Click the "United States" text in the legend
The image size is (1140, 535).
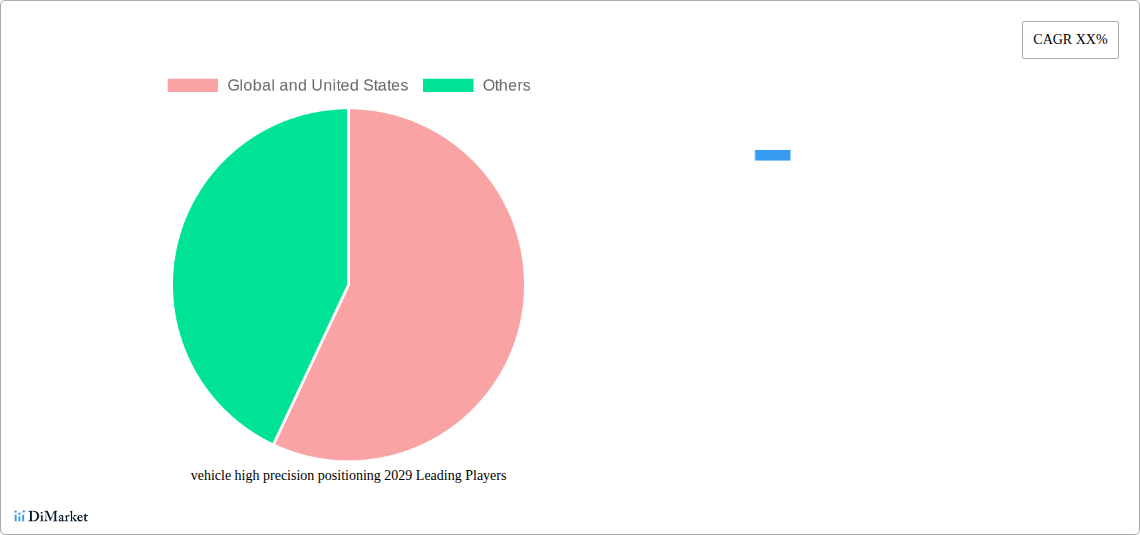point(360,85)
